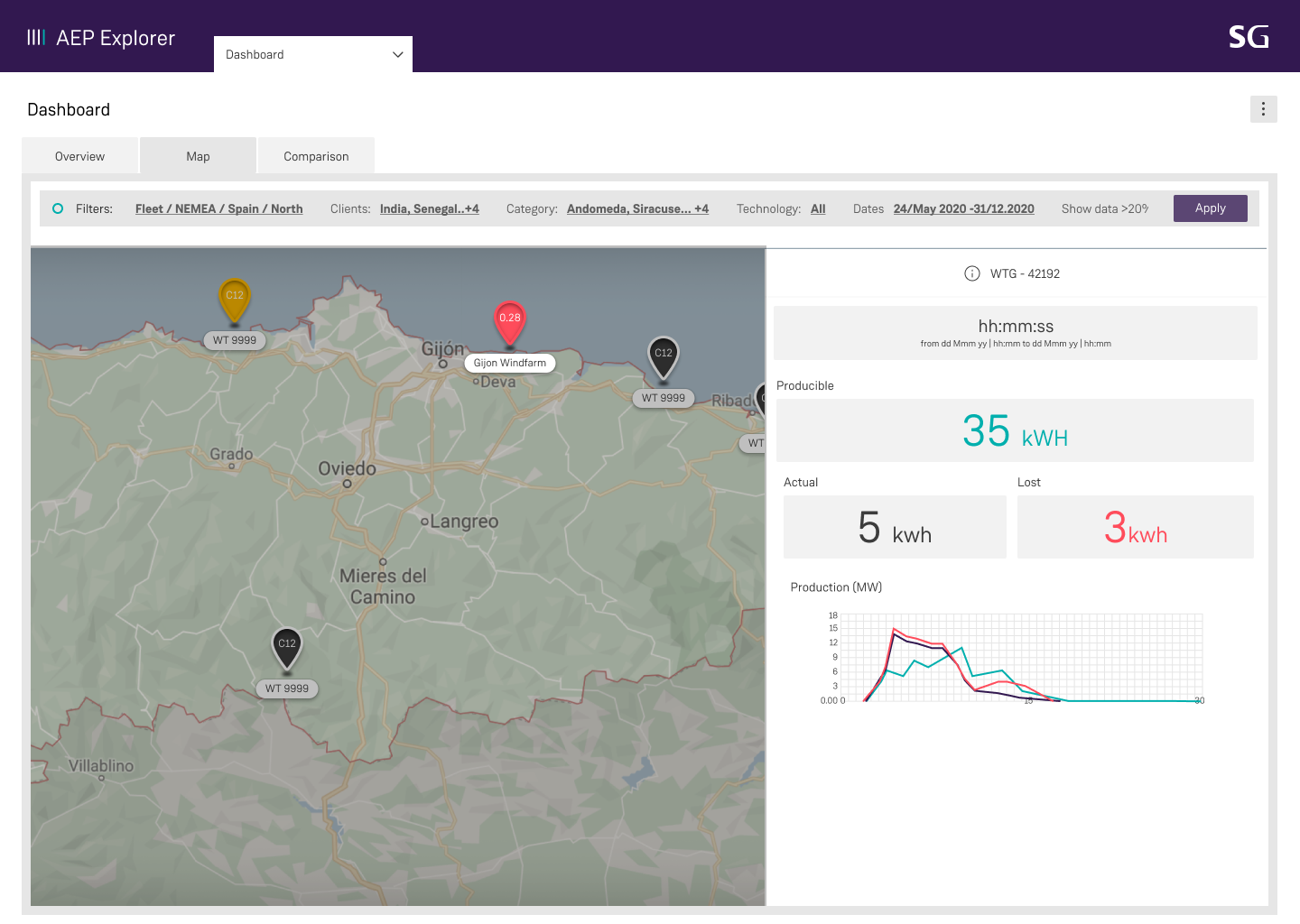Viewport: 1300px width, 924px height.
Task: Switch to the Comparison tab
Action: tap(316, 156)
